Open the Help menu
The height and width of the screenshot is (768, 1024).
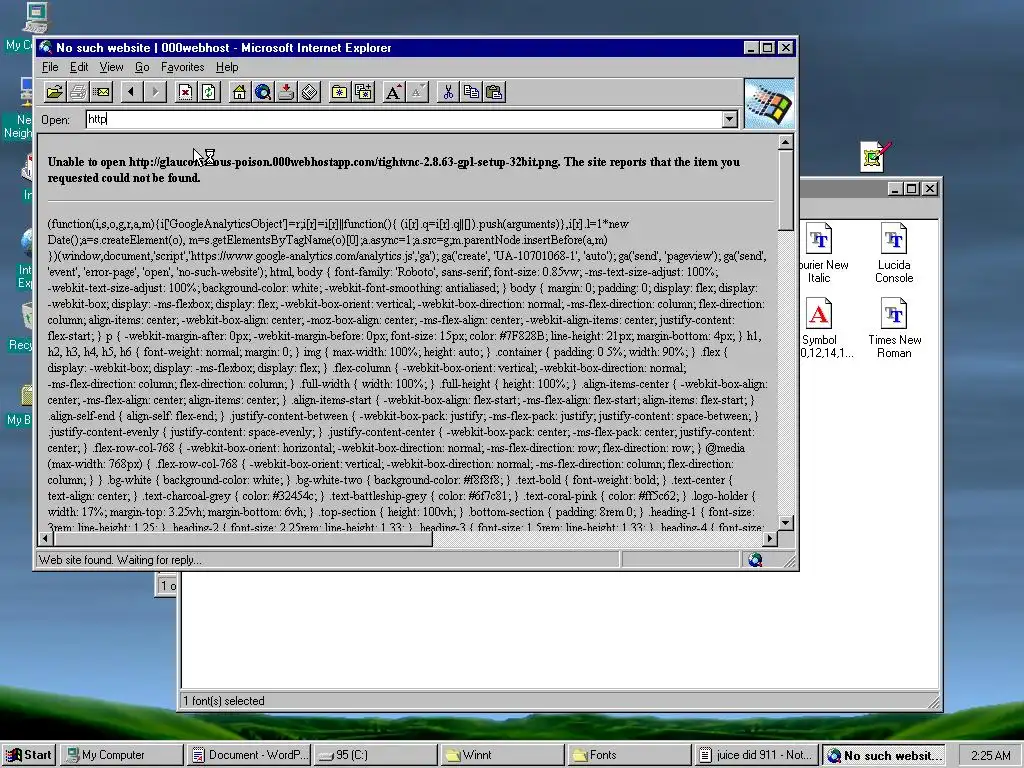coord(227,67)
